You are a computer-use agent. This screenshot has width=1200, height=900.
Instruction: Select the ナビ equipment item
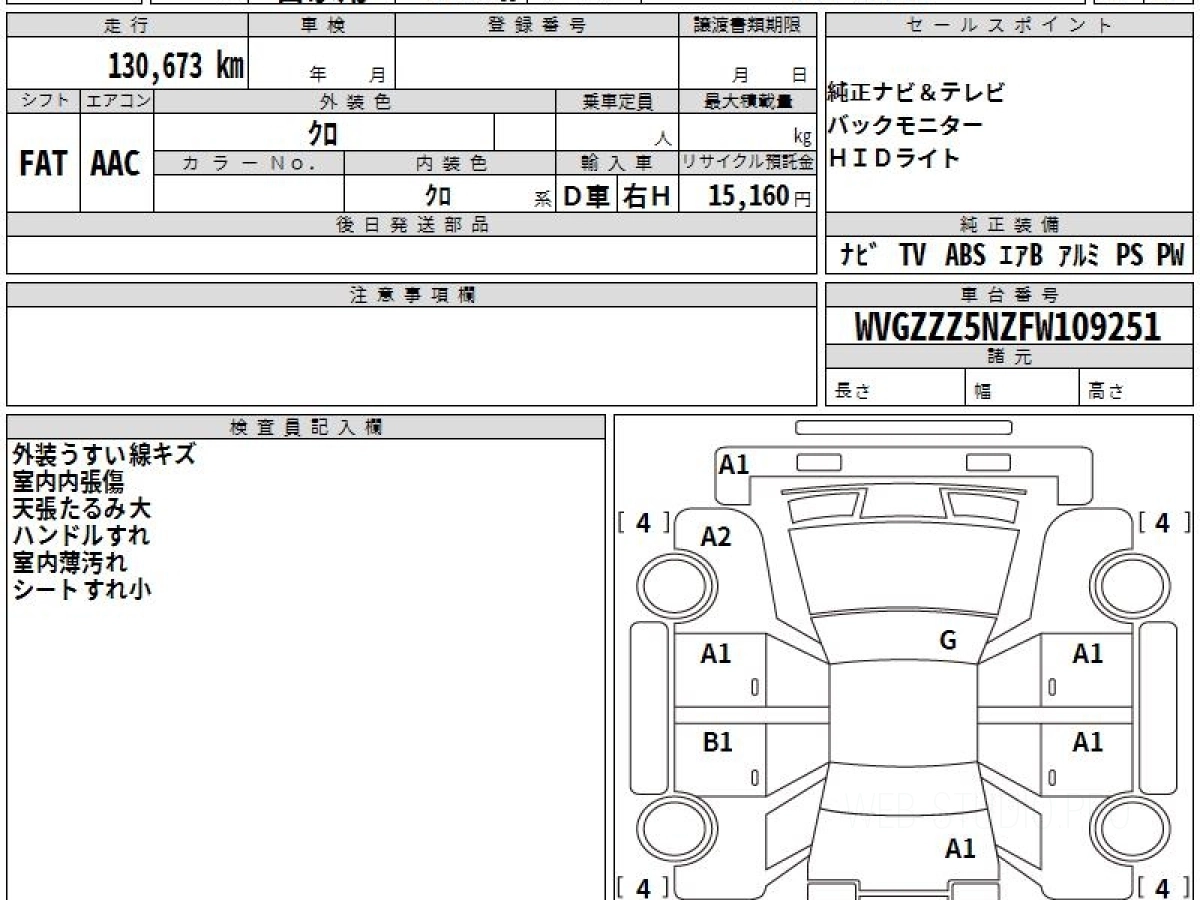pyautogui.click(x=859, y=255)
